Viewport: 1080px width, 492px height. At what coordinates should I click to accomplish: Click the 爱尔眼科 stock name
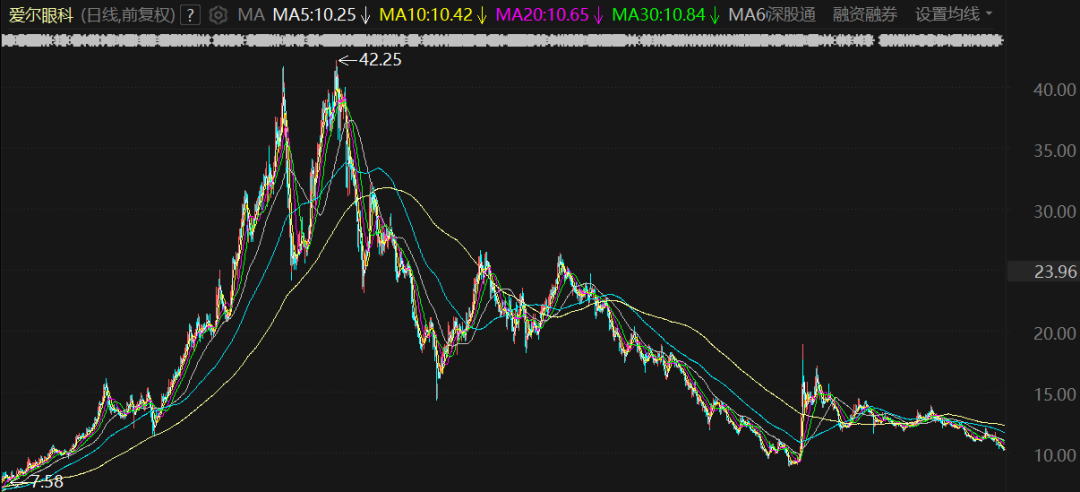tap(41, 15)
